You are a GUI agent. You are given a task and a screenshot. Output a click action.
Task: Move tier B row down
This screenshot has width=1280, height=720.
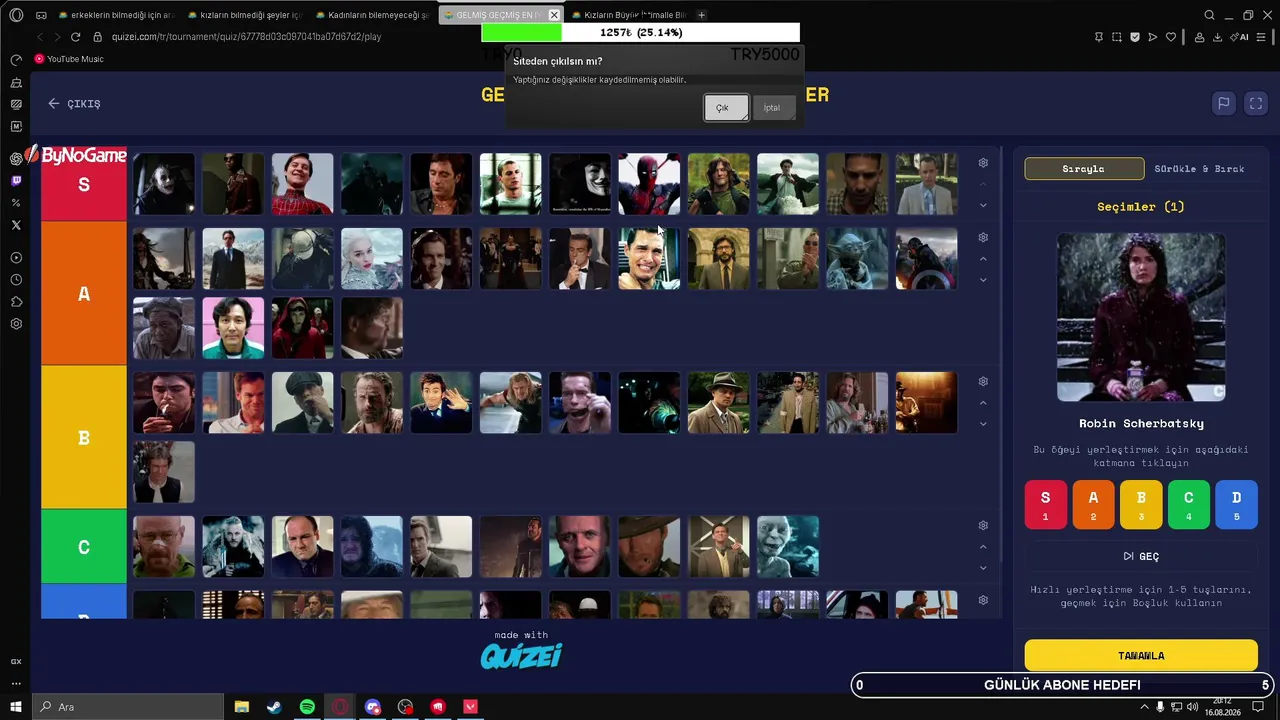pos(983,424)
